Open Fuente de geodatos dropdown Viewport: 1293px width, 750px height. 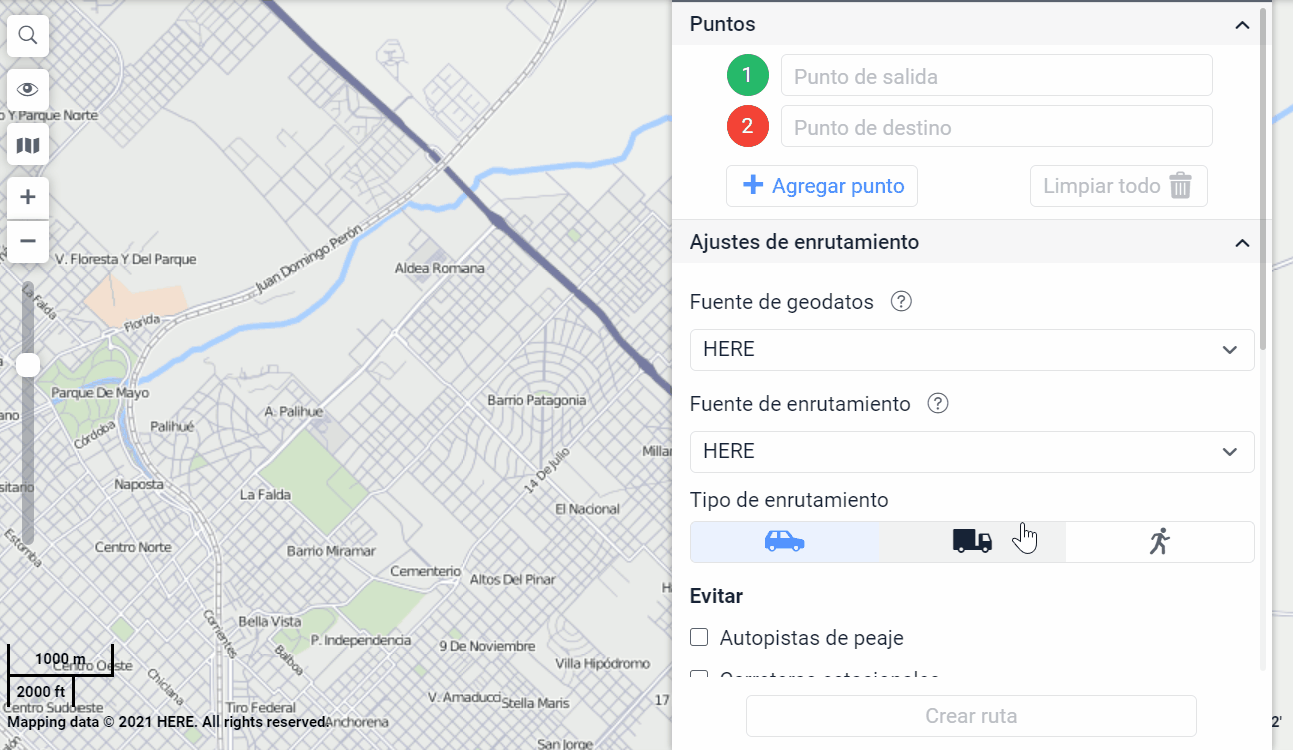971,350
